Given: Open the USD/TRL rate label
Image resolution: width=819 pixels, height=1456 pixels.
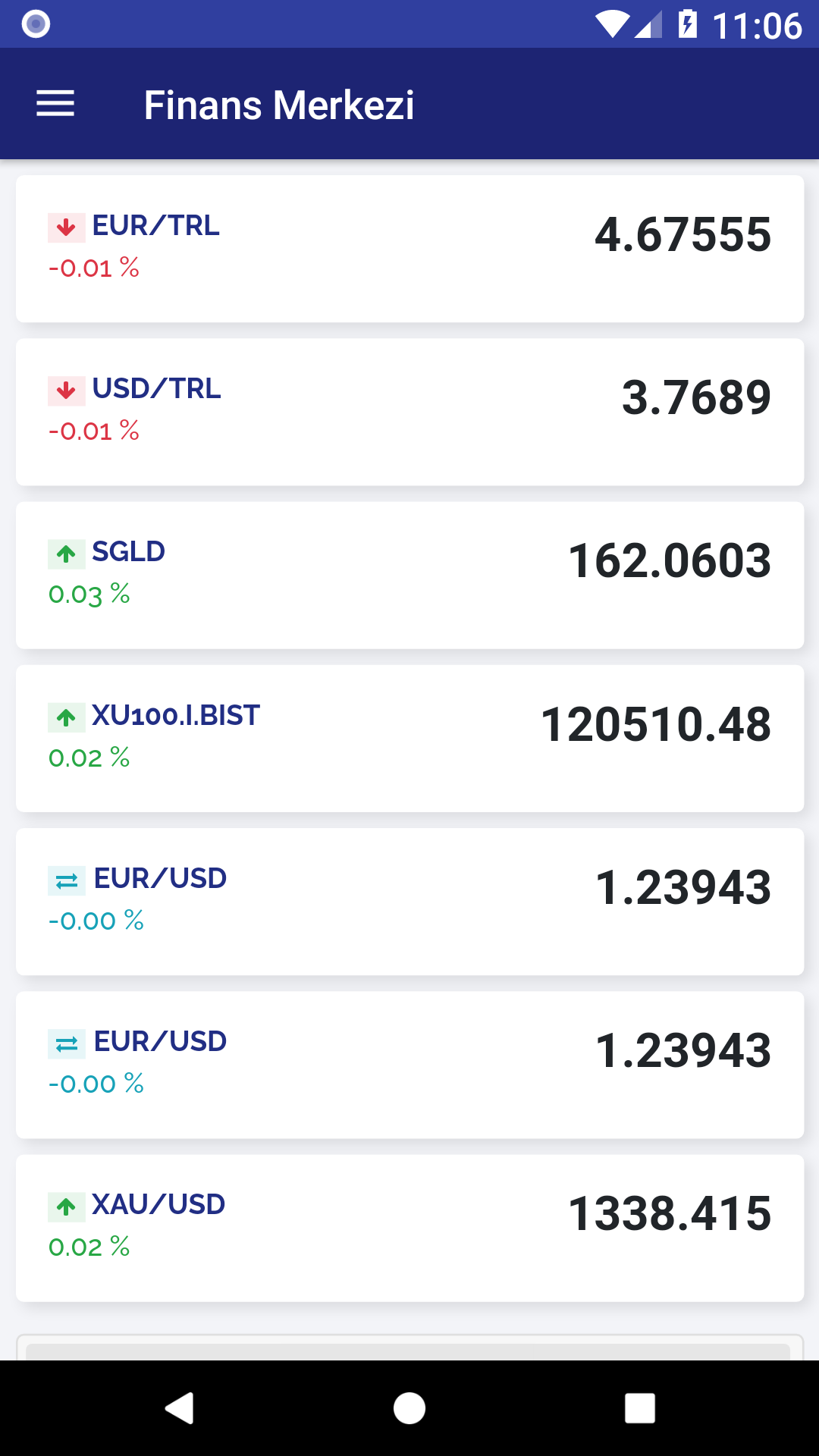Looking at the screenshot, I should pyautogui.click(x=156, y=388).
